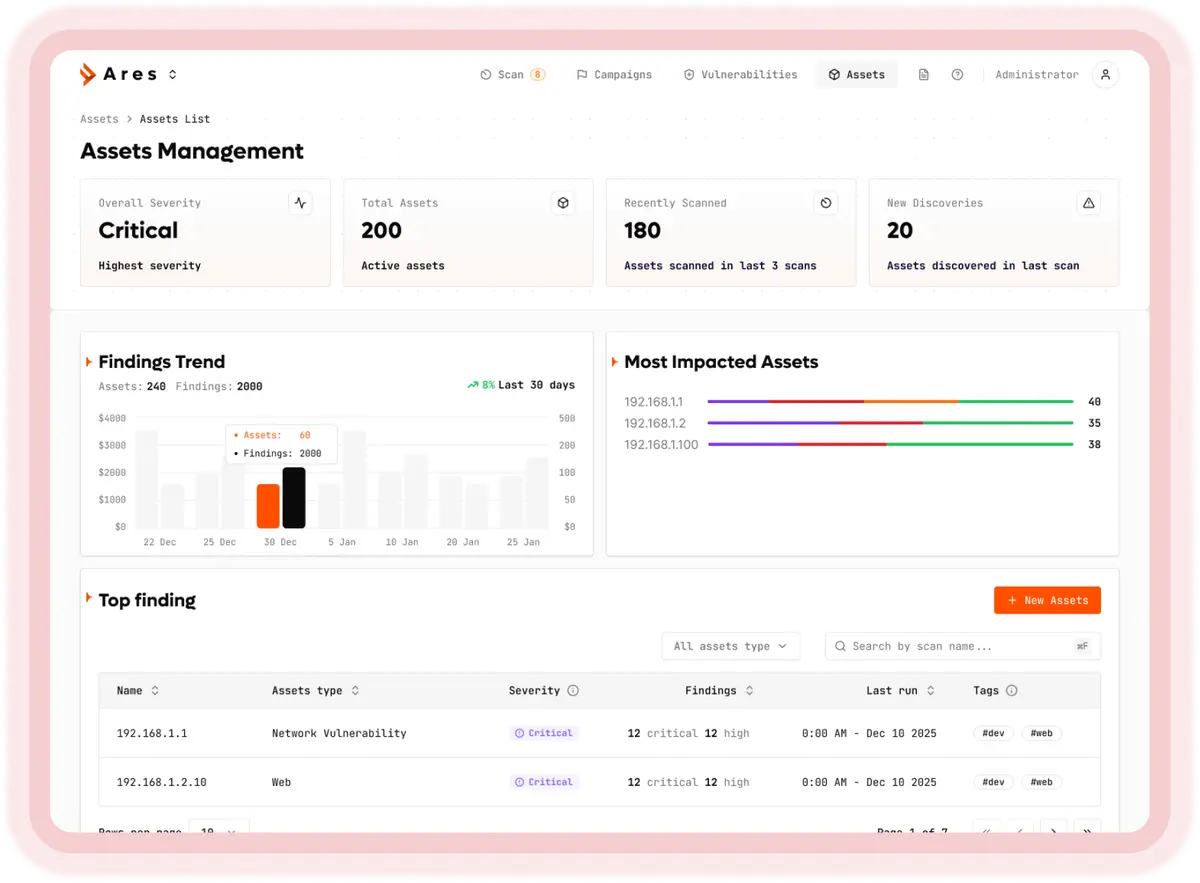
Task: Switch to the Campaigns section
Action: click(x=614, y=74)
